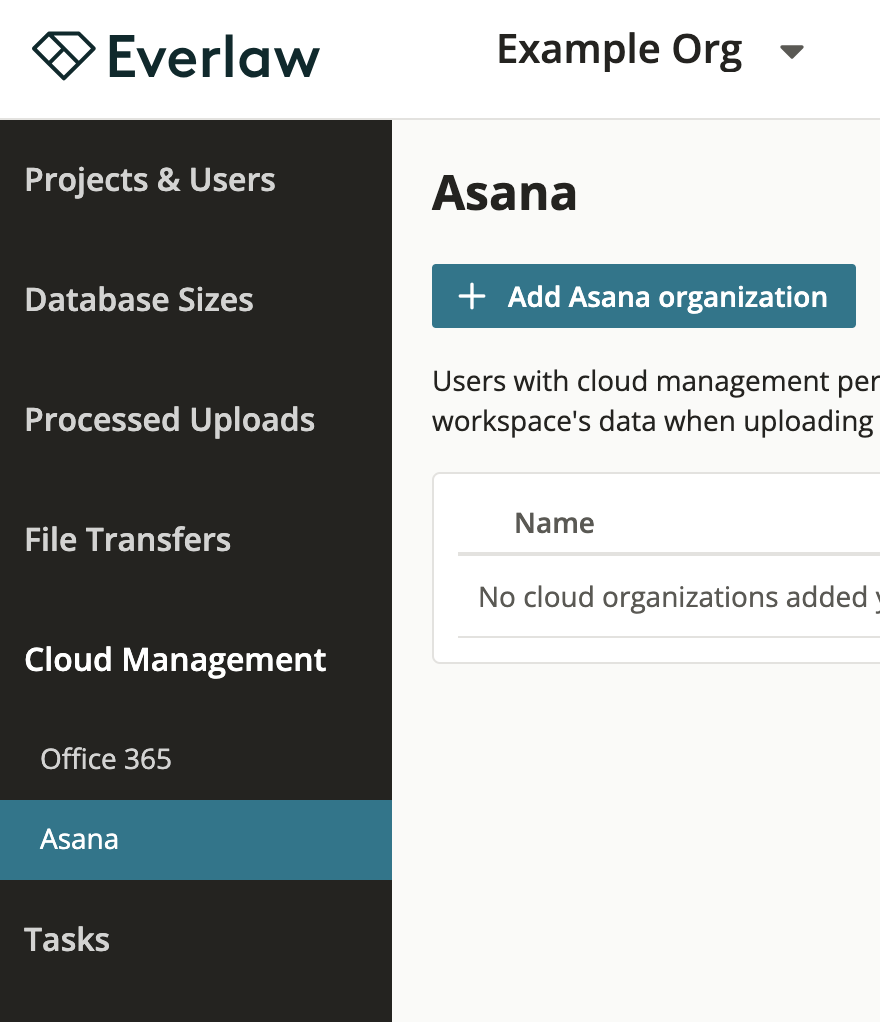Go to Database Sizes in sidebar

(x=139, y=300)
